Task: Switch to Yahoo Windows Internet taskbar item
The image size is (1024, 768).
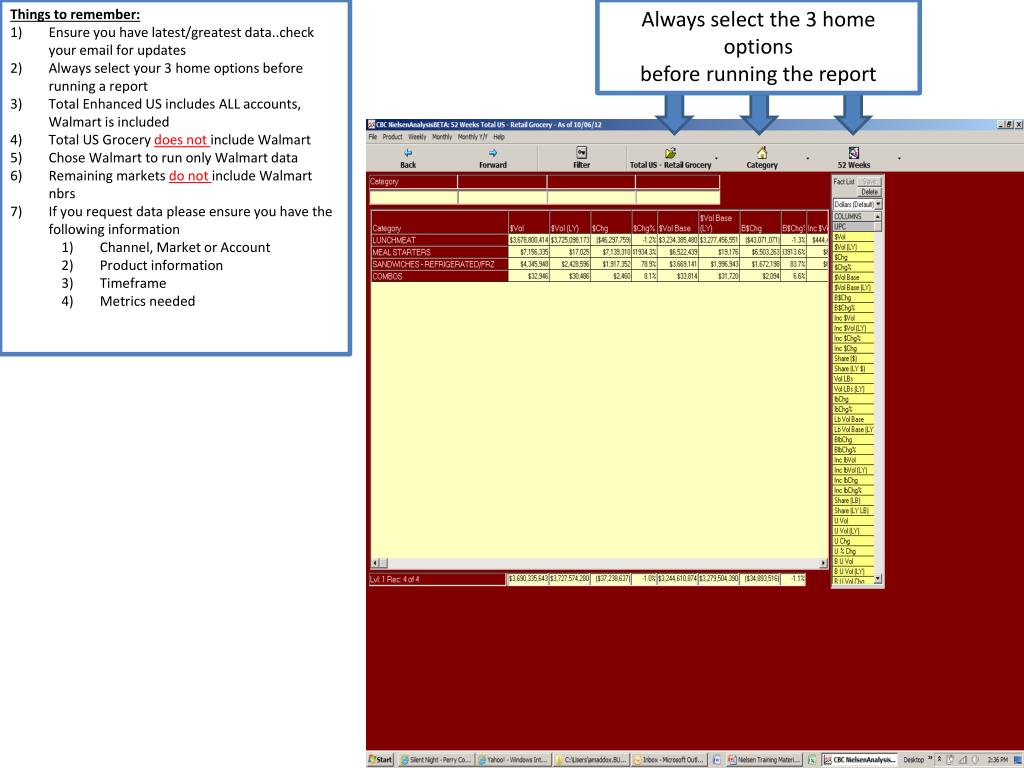Action: [513, 760]
